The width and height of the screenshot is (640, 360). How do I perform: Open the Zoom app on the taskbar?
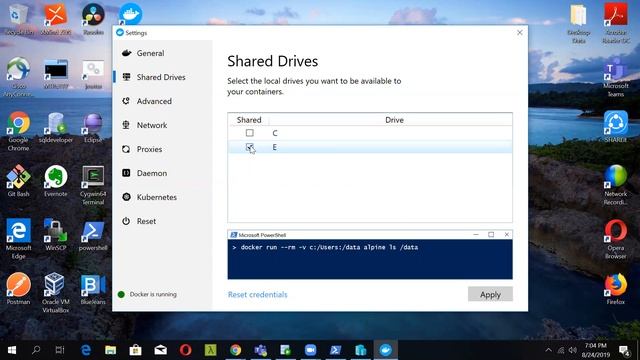(x=311, y=350)
